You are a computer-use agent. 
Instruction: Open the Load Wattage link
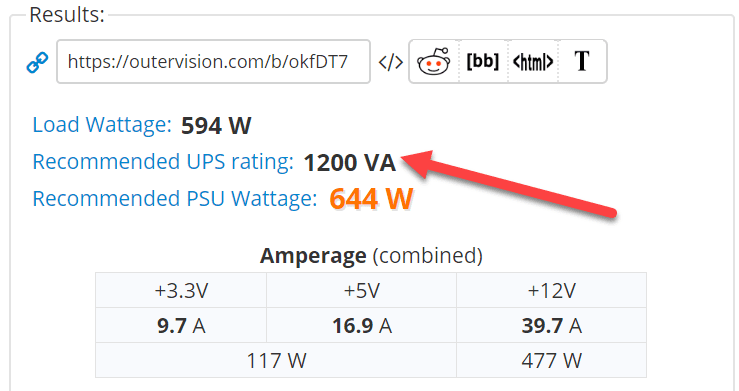102,125
